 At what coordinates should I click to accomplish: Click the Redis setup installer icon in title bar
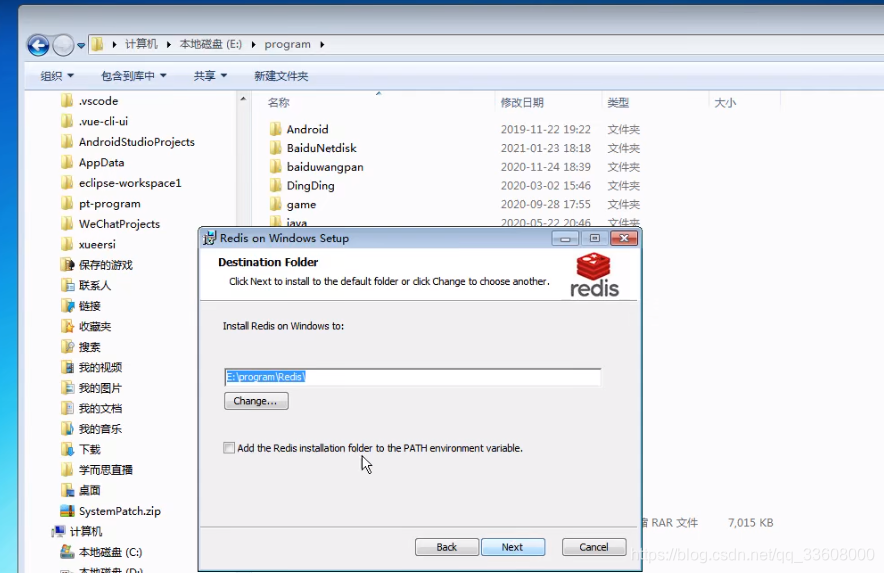coord(209,238)
